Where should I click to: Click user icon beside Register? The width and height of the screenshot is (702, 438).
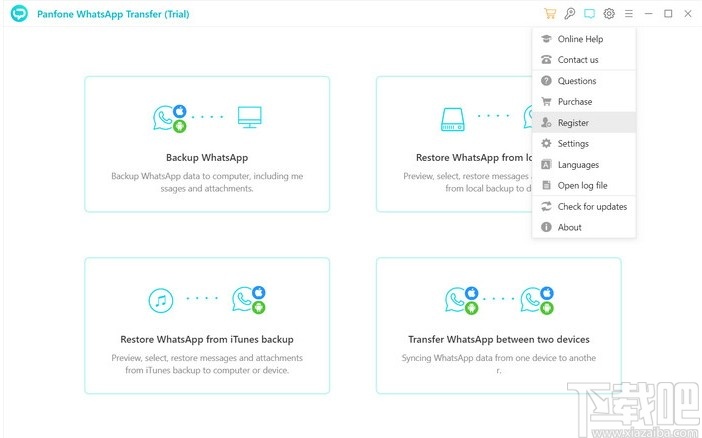click(x=546, y=122)
